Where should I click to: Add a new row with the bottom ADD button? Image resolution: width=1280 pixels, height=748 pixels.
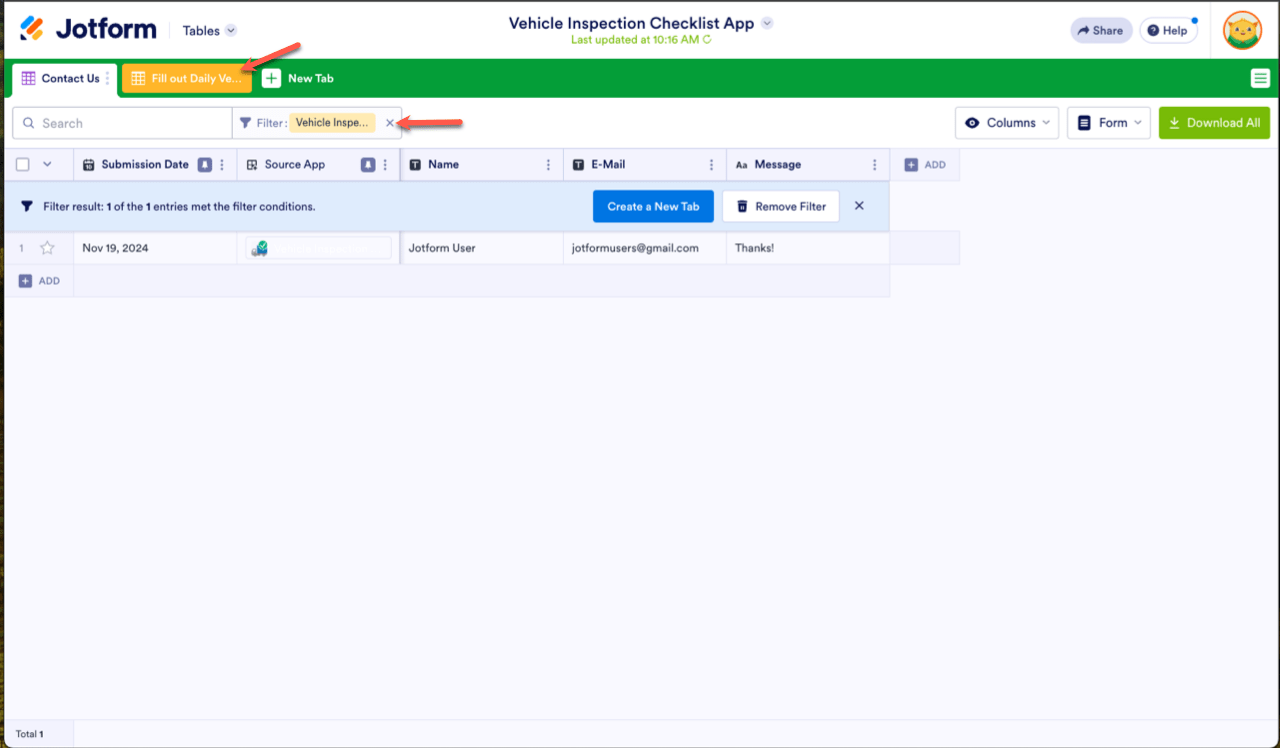click(x=39, y=281)
